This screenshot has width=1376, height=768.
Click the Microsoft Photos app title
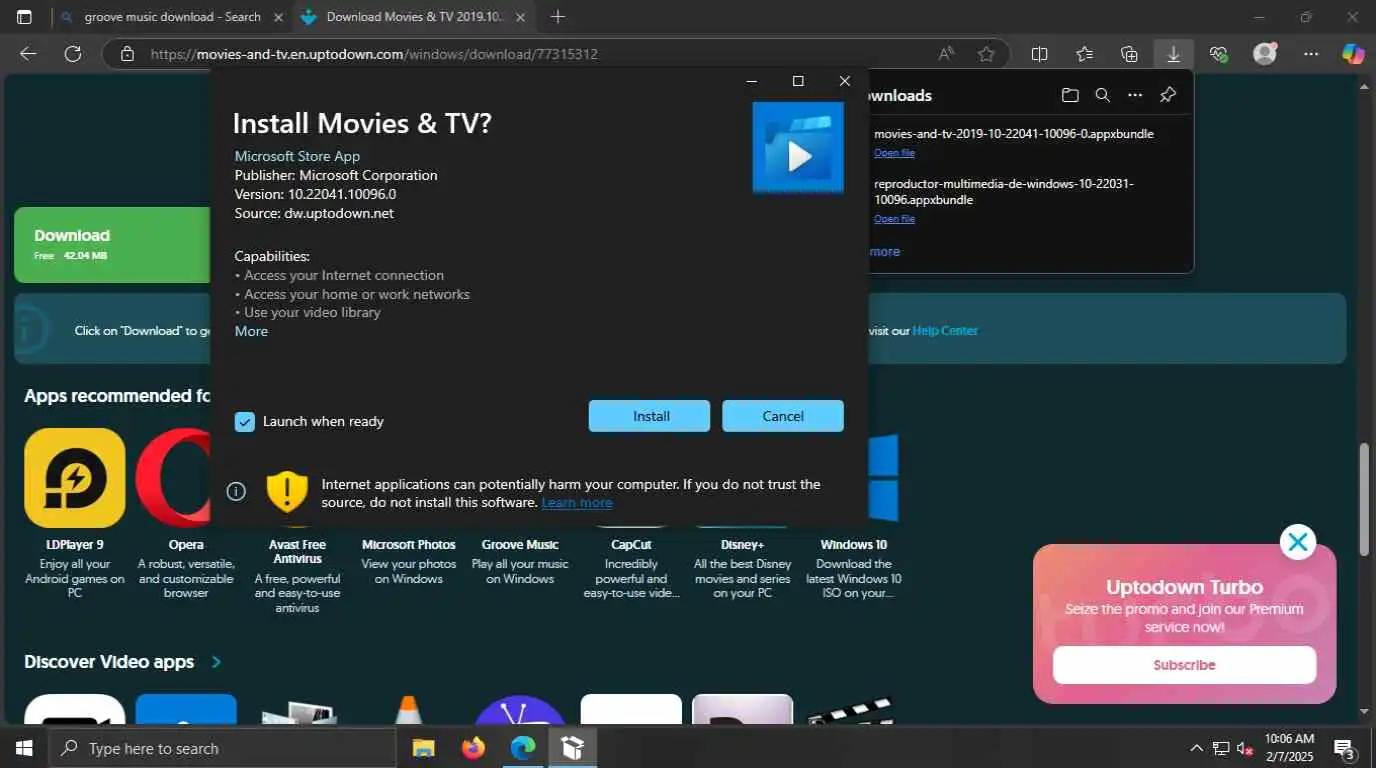409,545
